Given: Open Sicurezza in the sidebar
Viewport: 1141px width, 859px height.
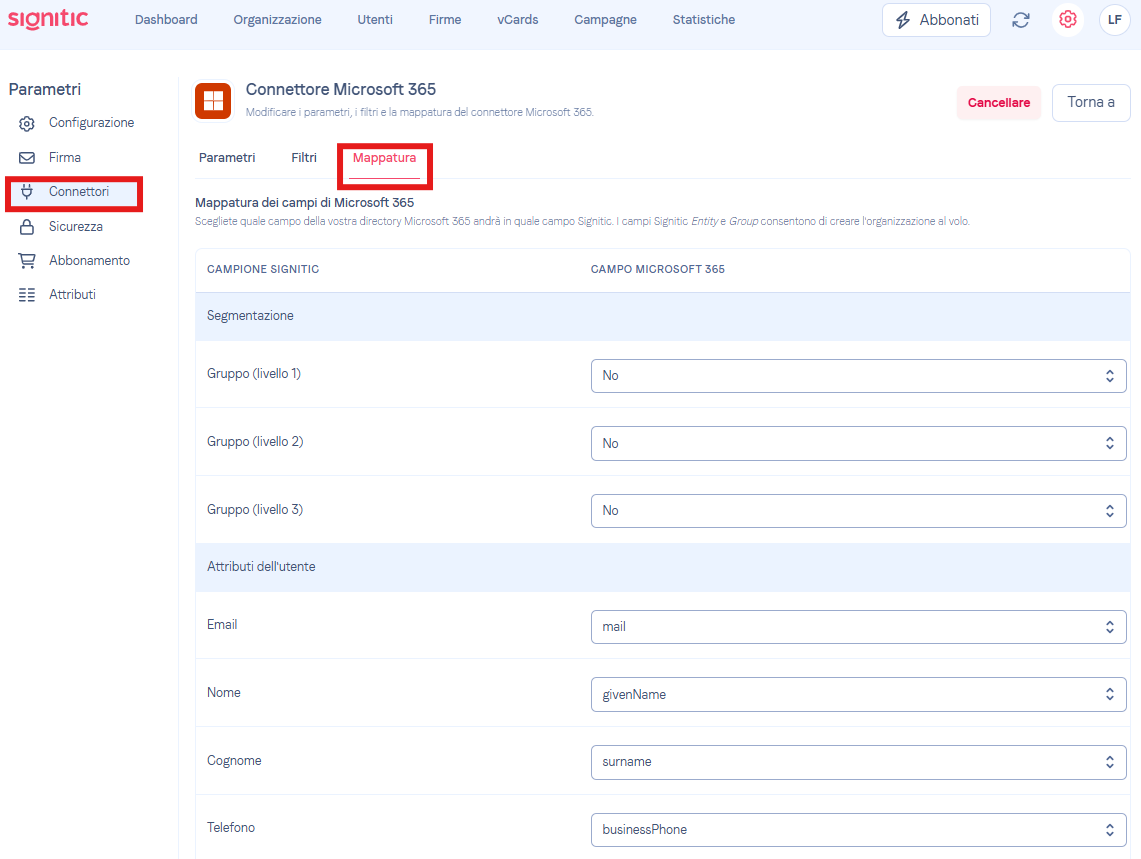Looking at the screenshot, I should [x=76, y=226].
